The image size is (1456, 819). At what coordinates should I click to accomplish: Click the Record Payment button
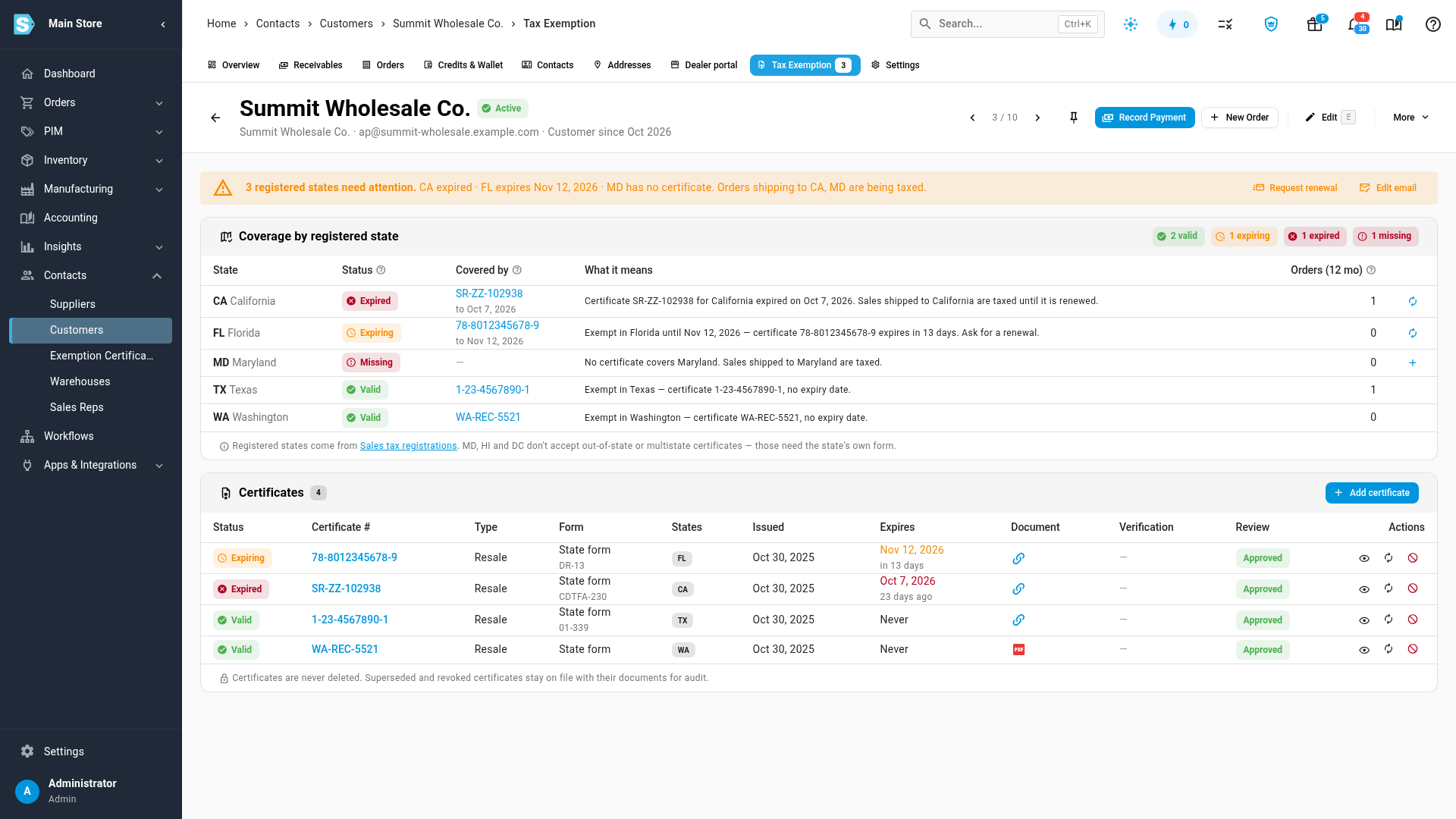point(1144,118)
